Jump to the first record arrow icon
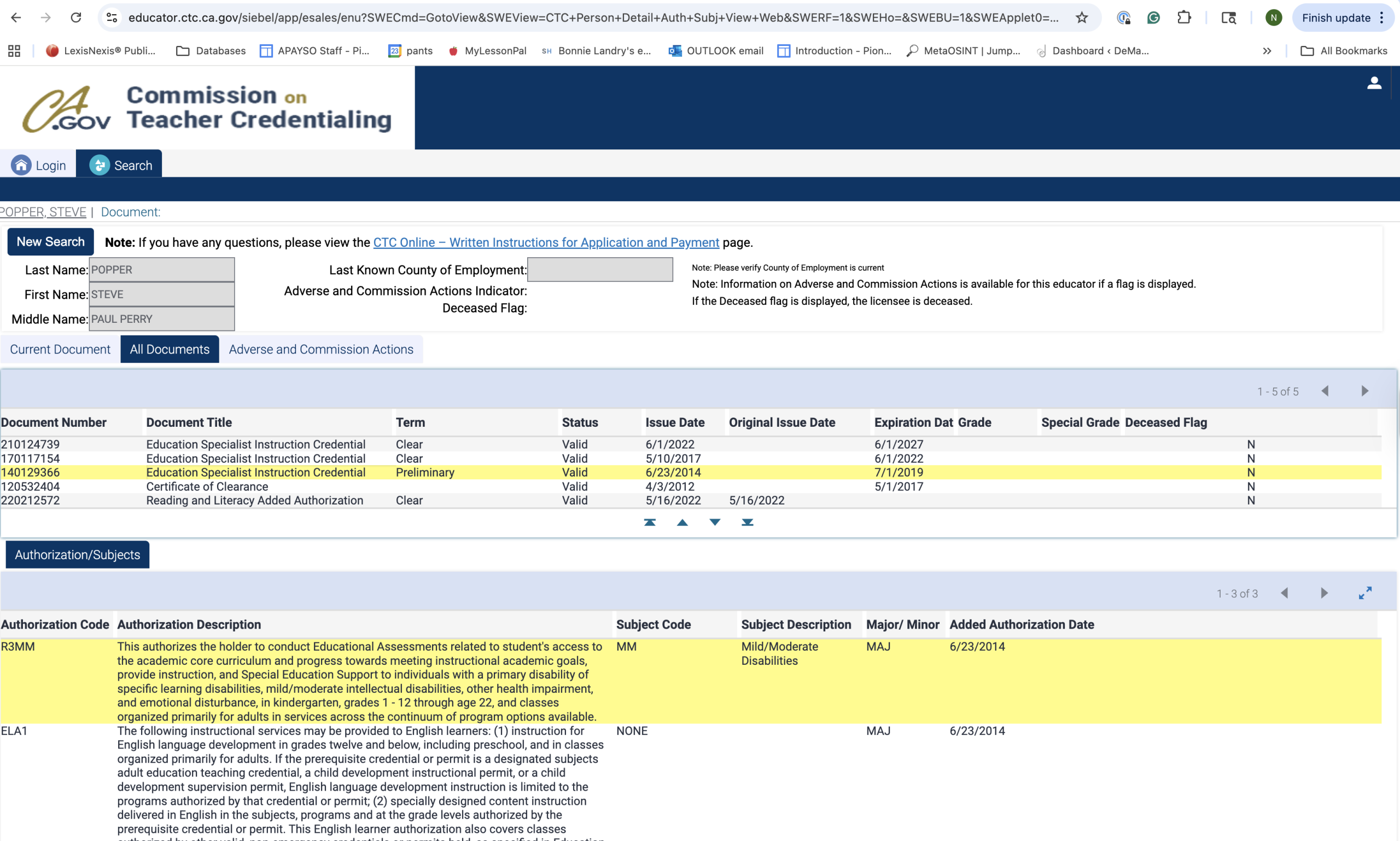The width and height of the screenshot is (1400, 841). point(650,522)
